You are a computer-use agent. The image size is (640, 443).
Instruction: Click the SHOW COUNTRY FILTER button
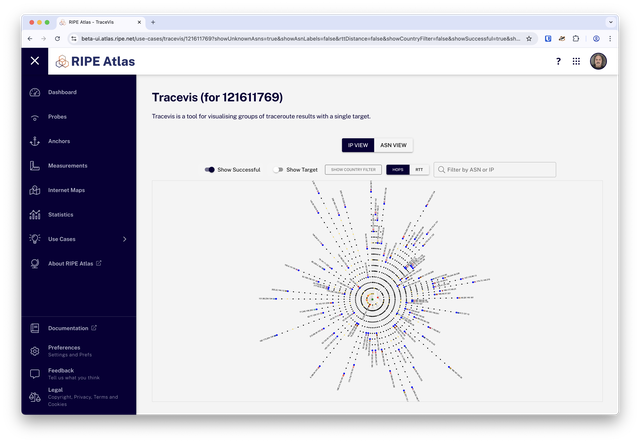(353, 170)
